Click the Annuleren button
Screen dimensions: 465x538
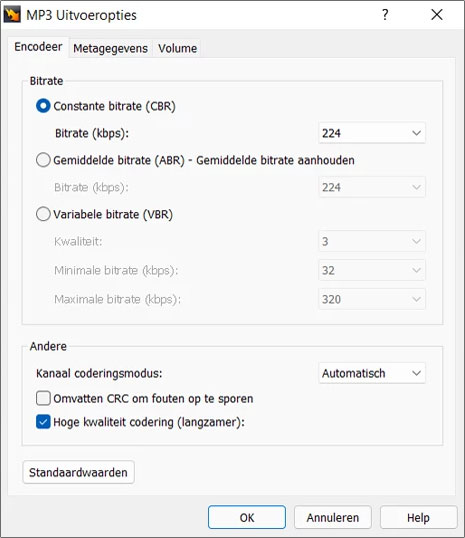click(333, 517)
